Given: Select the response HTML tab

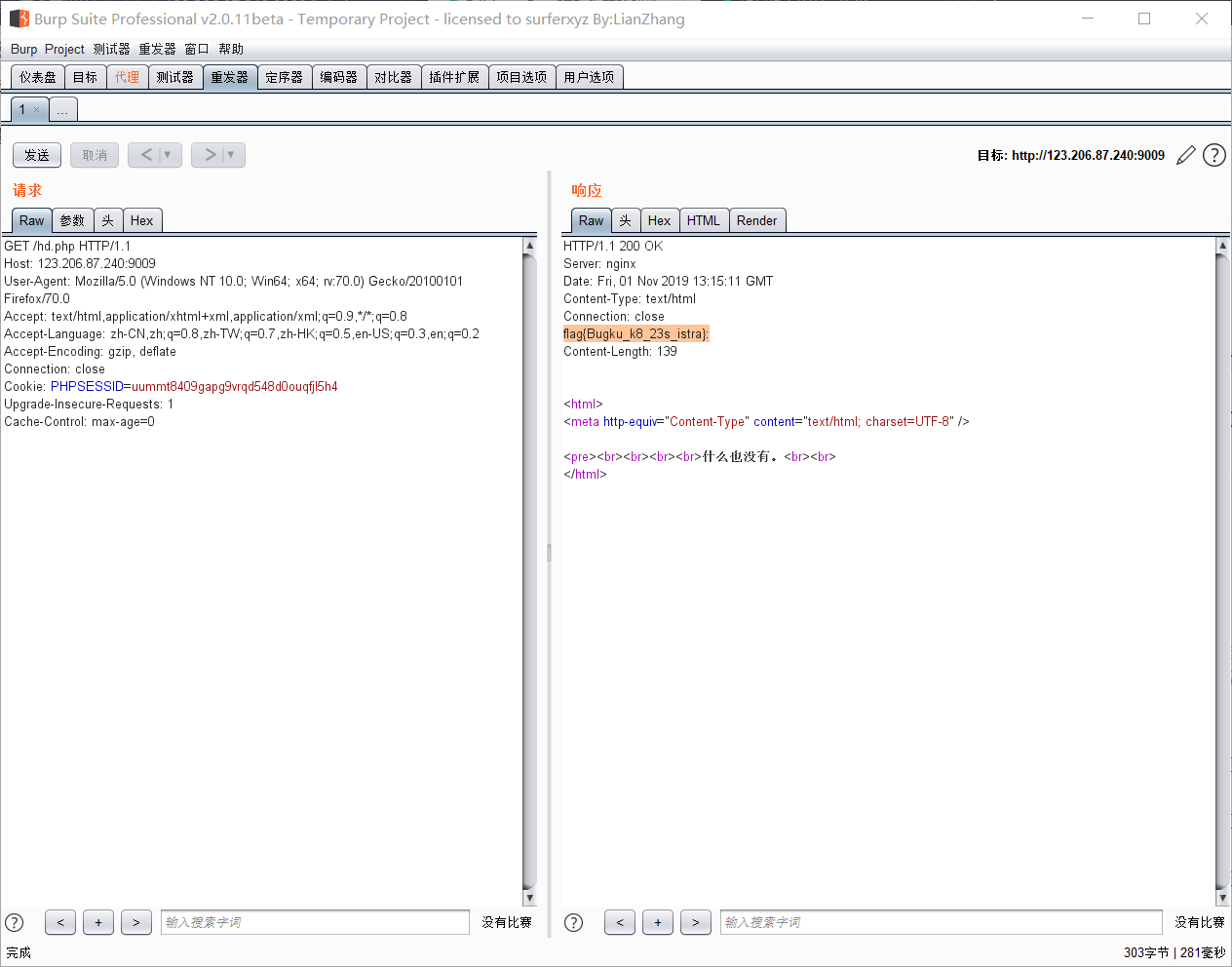Looking at the screenshot, I should (704, 221).
